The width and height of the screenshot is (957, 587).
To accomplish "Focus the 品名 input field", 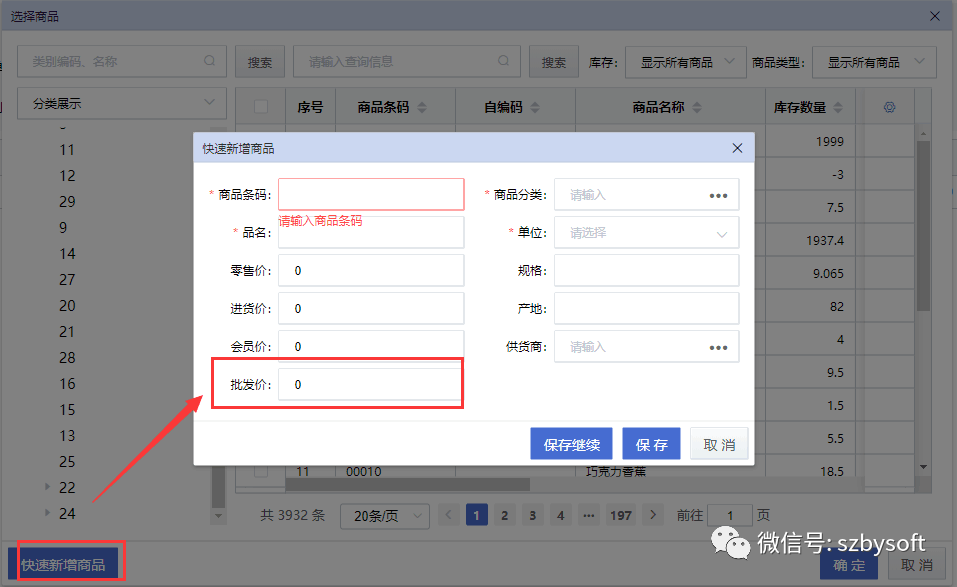I will pyautogui.click(x=371, y=232).
